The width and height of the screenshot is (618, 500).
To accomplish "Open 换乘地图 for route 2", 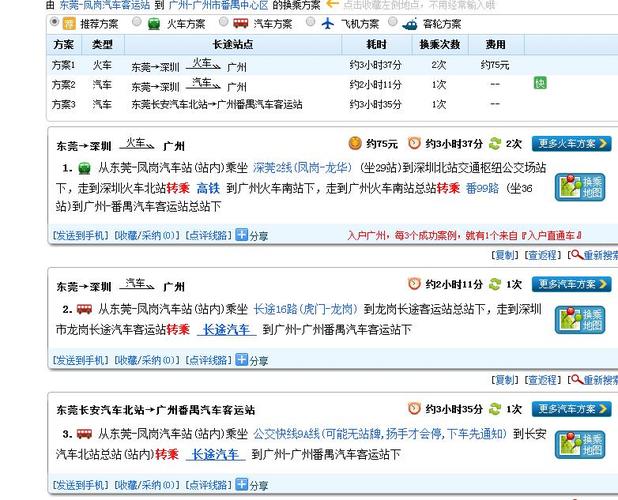I will [580, 320].
